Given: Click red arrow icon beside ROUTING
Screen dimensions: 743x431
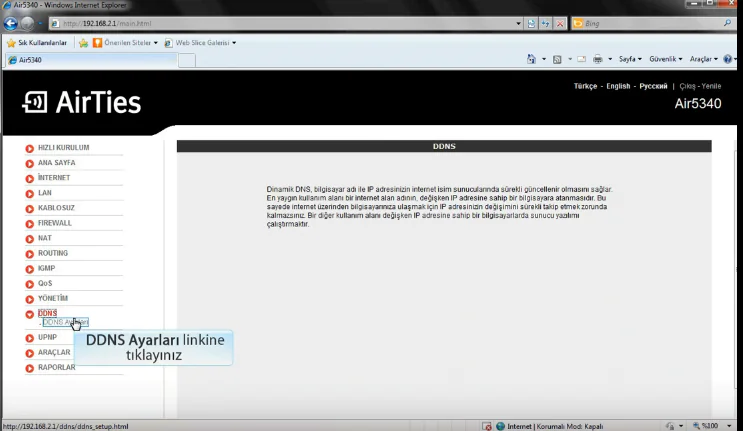Looking at the screenshot, I should [x=29, y=254].
